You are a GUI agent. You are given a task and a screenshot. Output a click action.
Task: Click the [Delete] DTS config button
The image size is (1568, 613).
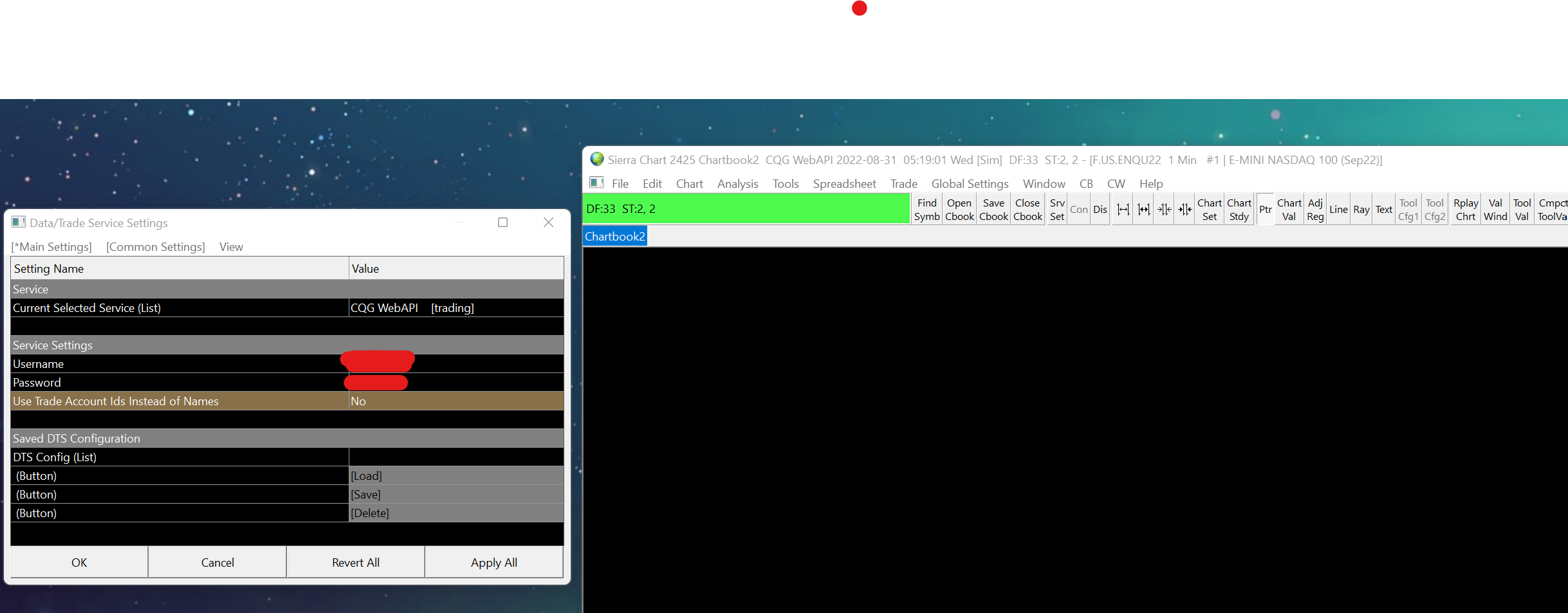456,513
